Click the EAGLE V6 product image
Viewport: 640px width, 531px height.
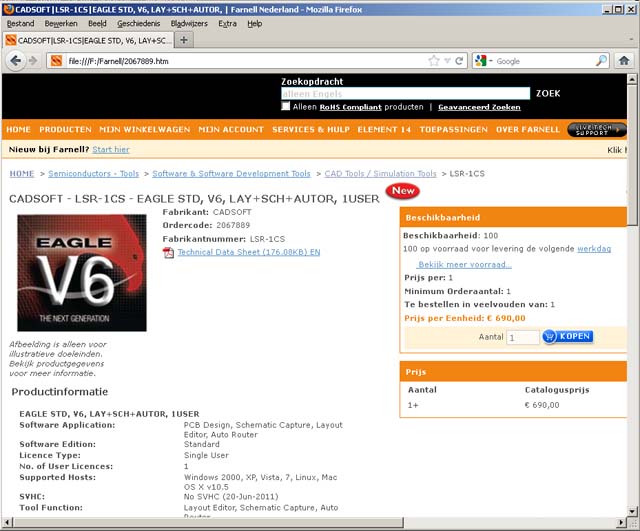tap(82, 273)
